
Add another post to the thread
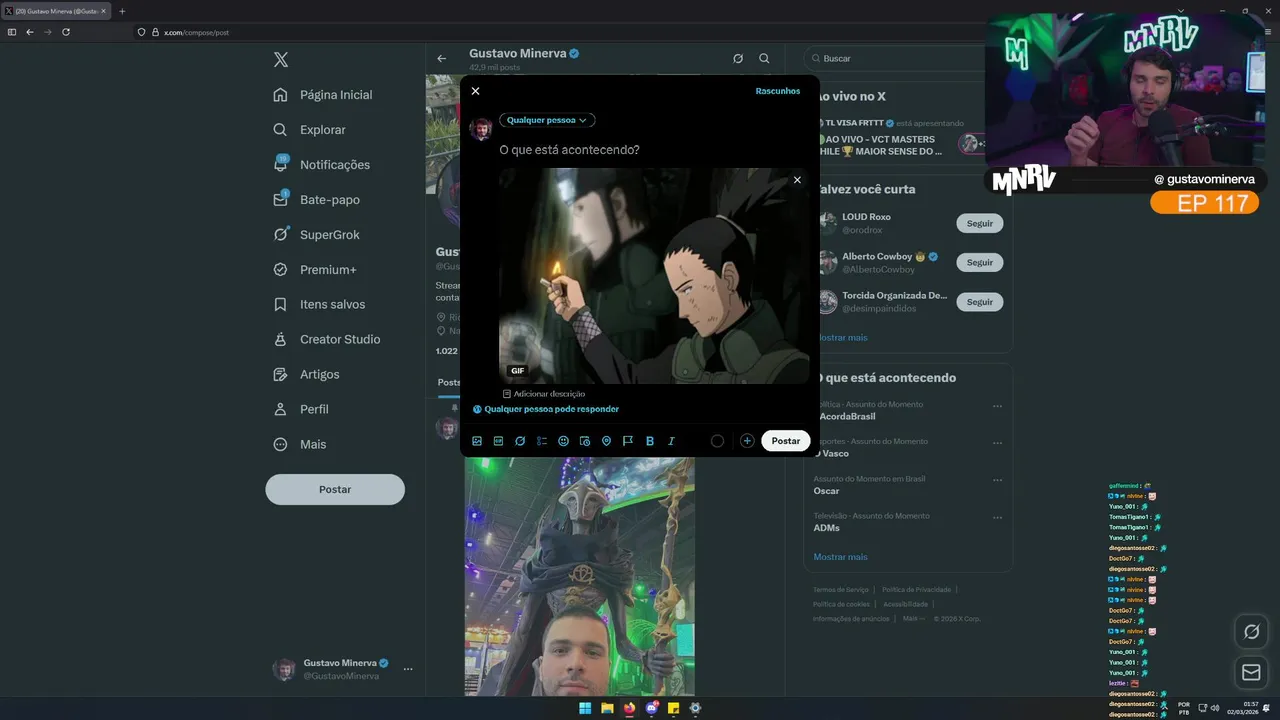747,441
